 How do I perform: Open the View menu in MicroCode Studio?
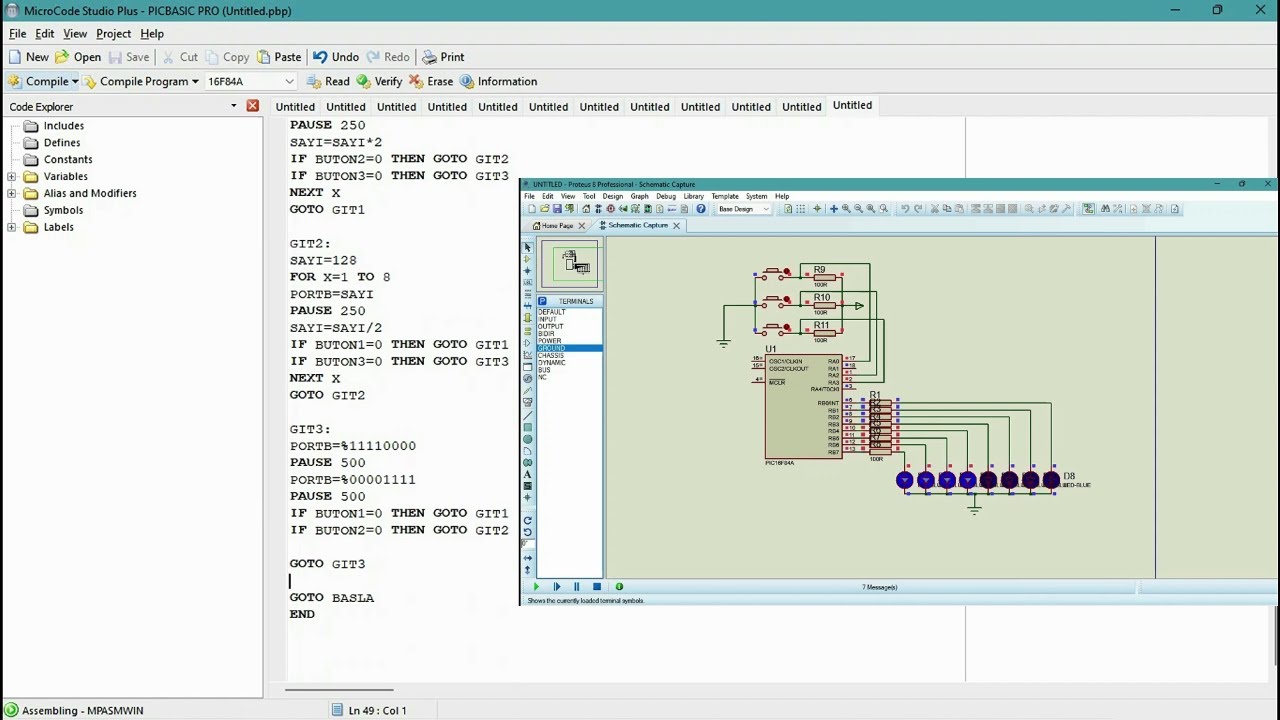tap(75, 34)
